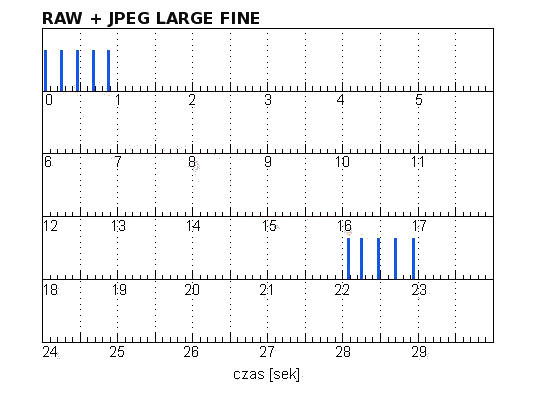Click the axis number 26
Screen dimensions: 538x398
[191, 352]
